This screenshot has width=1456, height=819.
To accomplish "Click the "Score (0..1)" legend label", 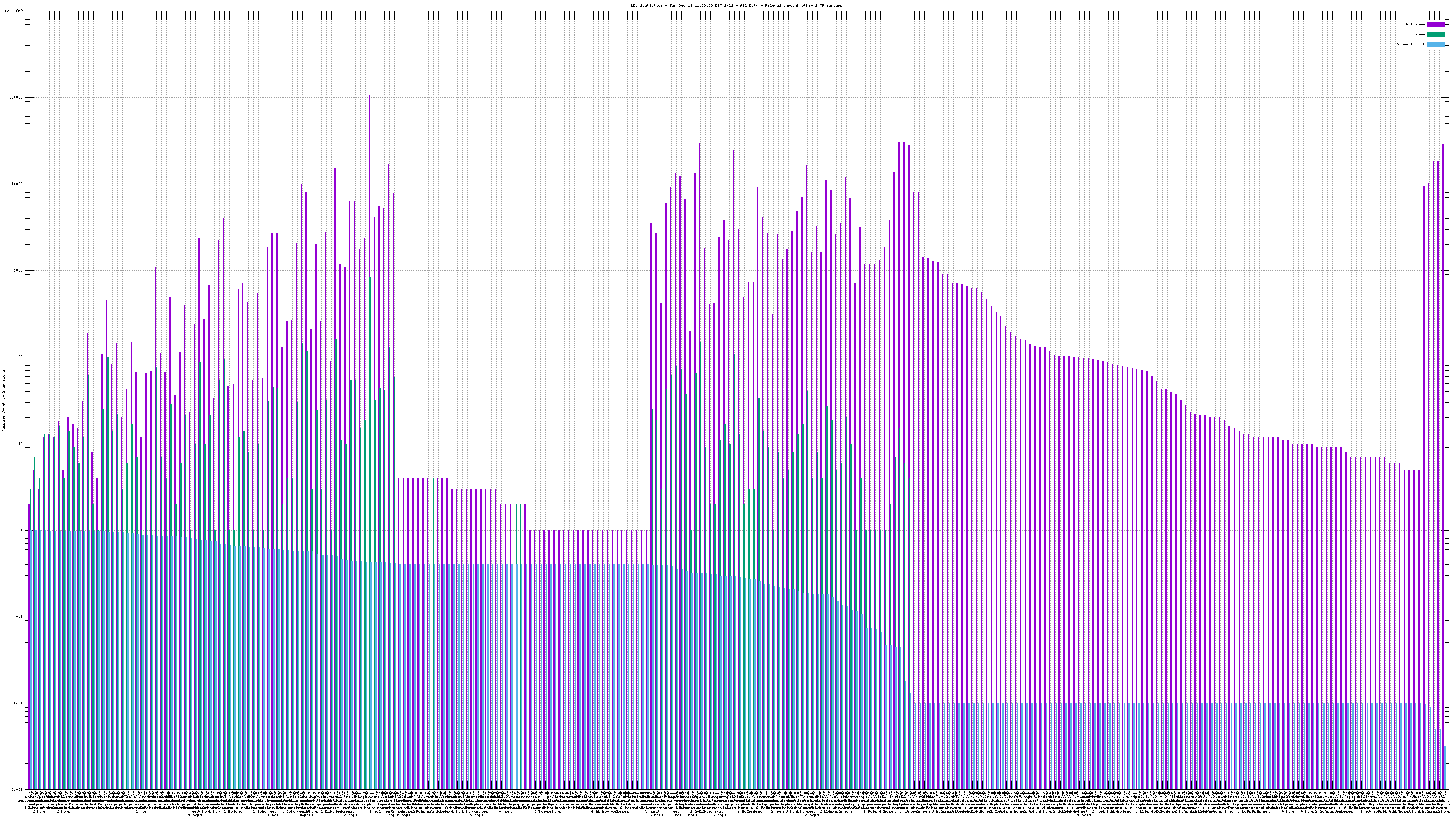I will coord(1410,44).
